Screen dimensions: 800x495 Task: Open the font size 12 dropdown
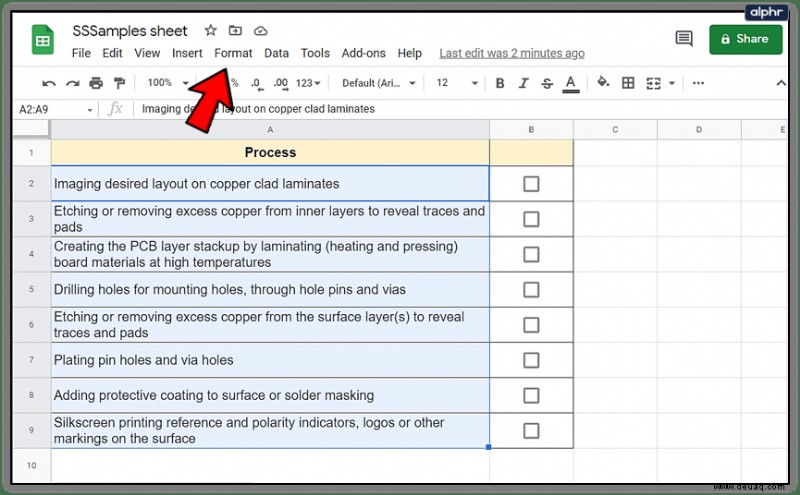coord(457,83)
